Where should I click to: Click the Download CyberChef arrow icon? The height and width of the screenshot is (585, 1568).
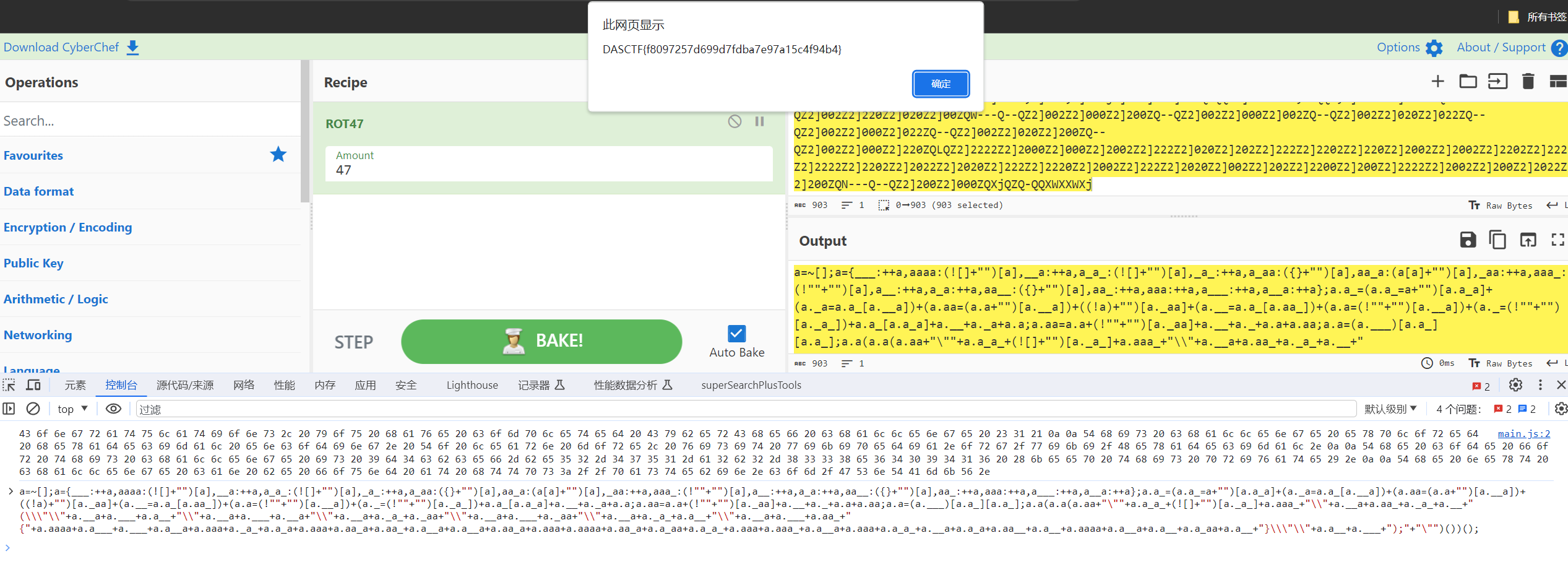point(132,48)
